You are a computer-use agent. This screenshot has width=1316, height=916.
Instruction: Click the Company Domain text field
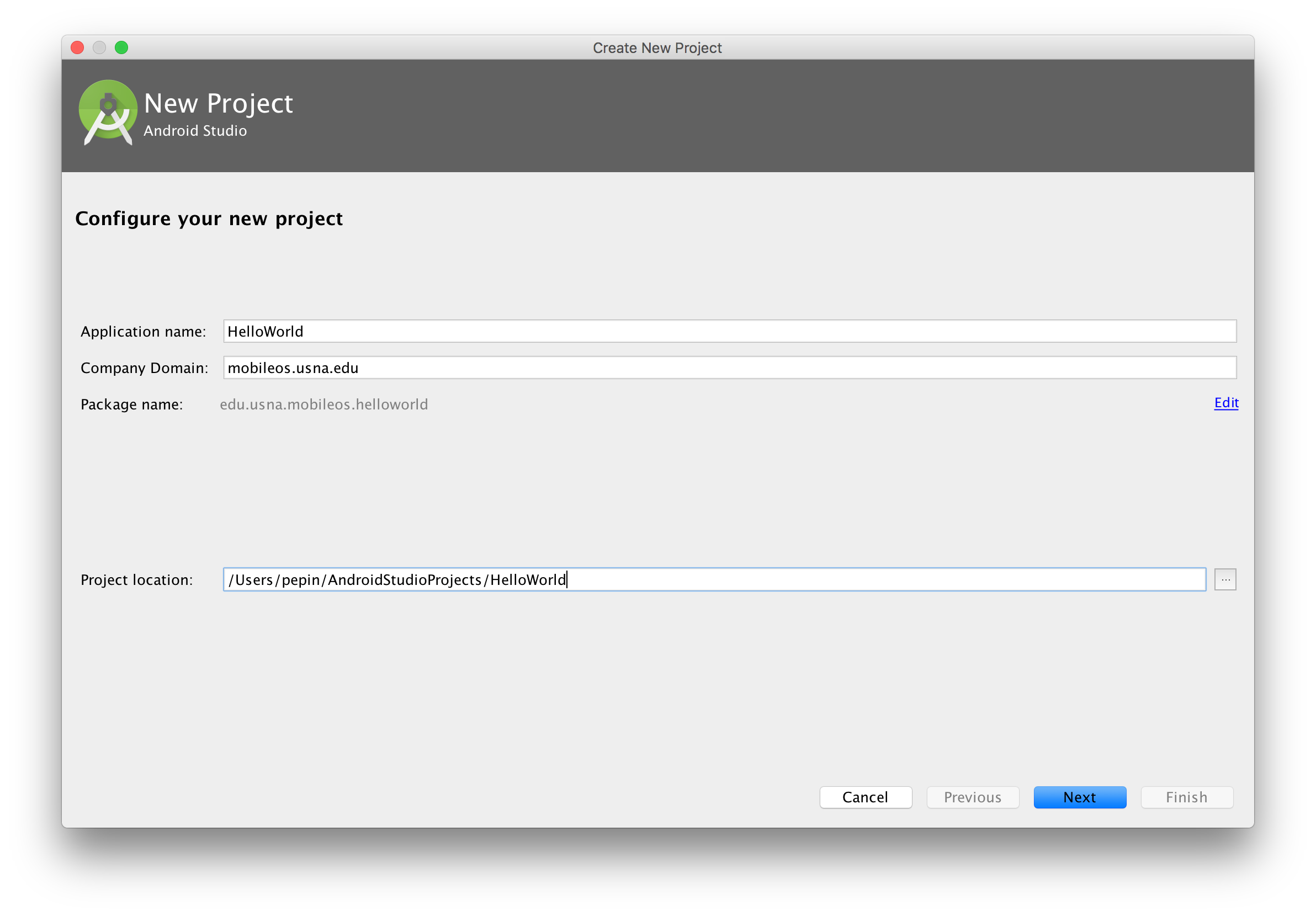pyautogui.click(x=729, y=368)
